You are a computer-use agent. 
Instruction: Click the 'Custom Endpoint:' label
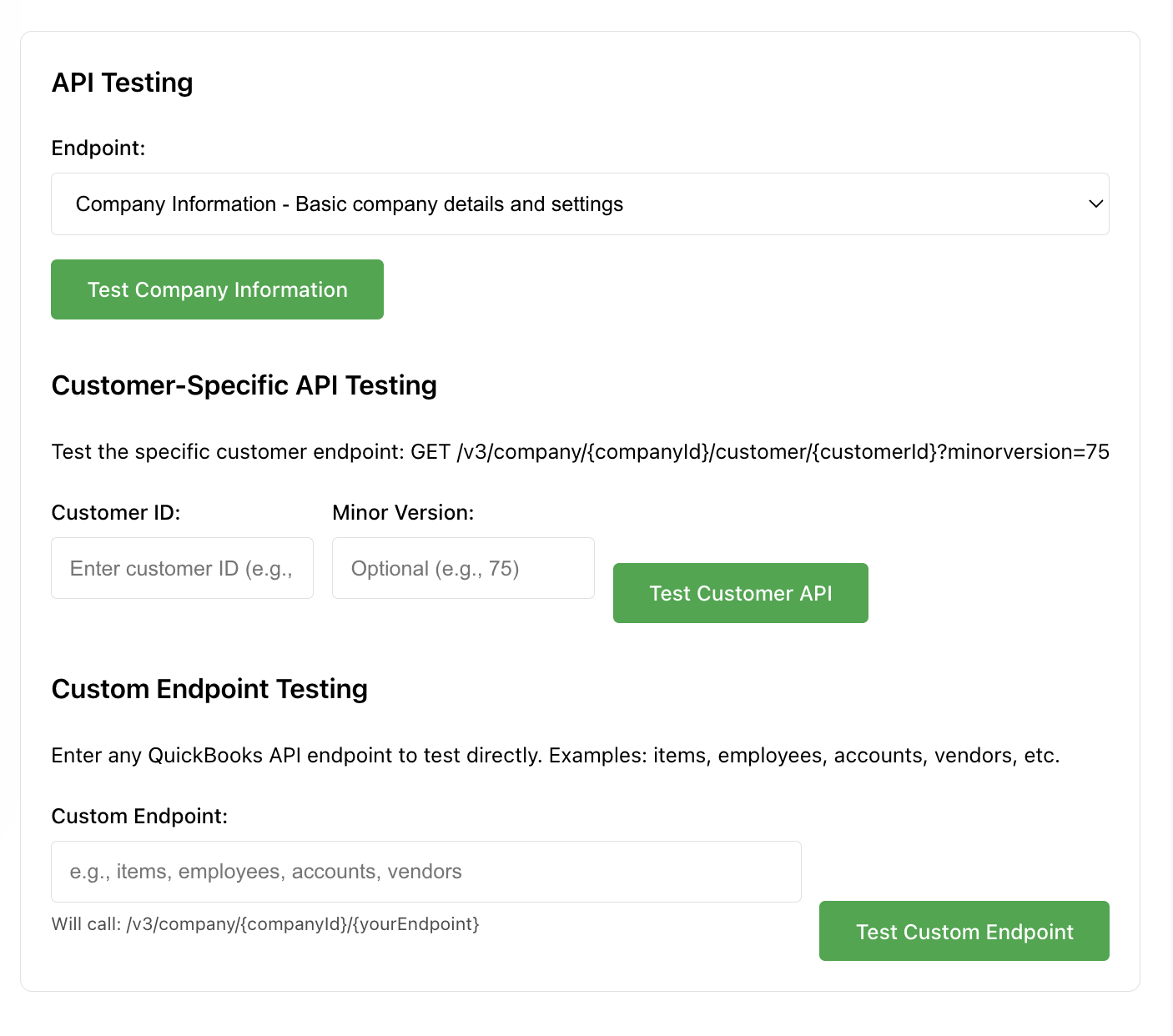[139, 817]
